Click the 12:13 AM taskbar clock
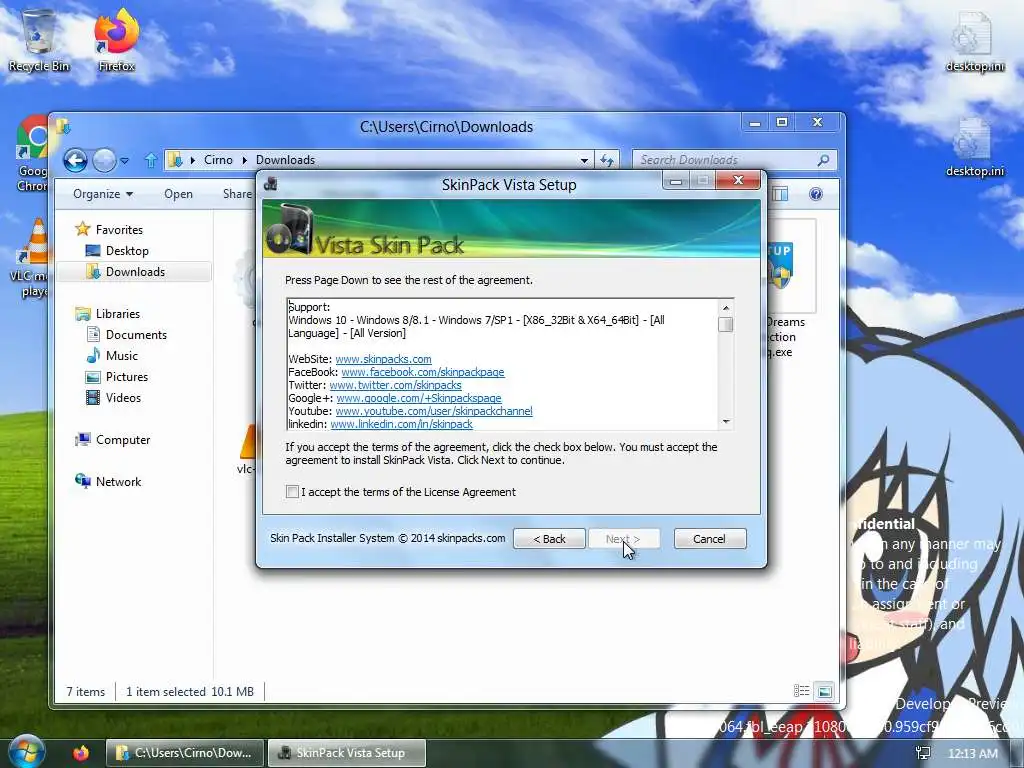 pyautogui.click(x=973, y=753)
